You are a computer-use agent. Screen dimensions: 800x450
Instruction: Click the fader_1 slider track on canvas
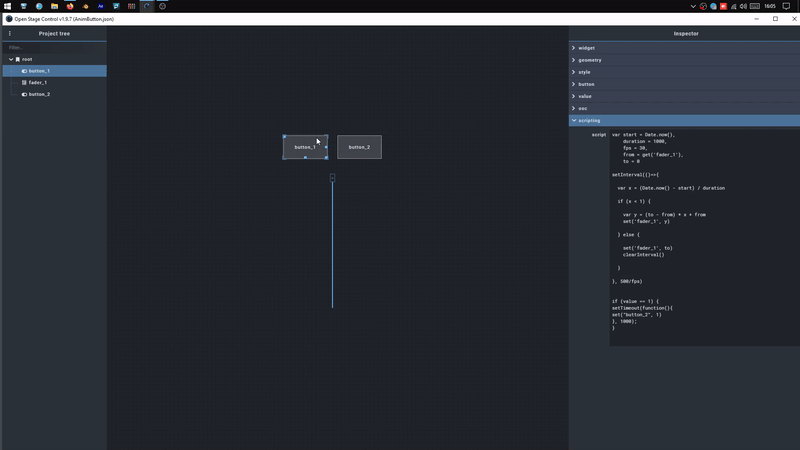coord(332,245)
